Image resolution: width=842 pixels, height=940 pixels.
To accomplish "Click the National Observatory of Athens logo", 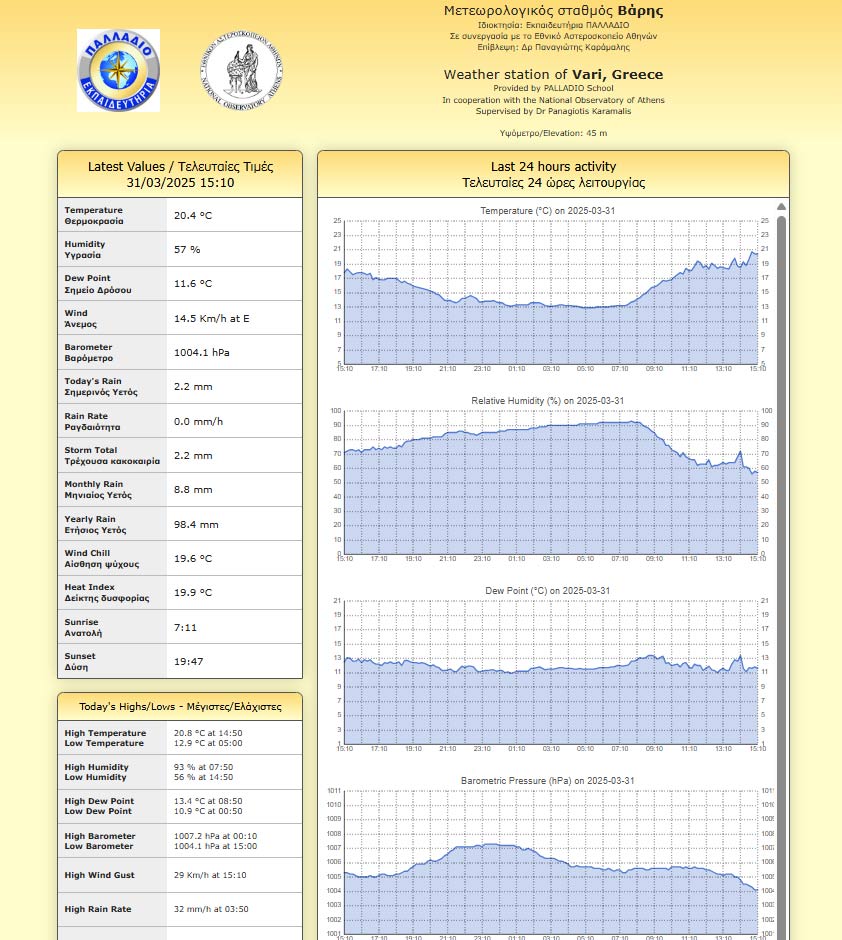I will coord(241,69).
